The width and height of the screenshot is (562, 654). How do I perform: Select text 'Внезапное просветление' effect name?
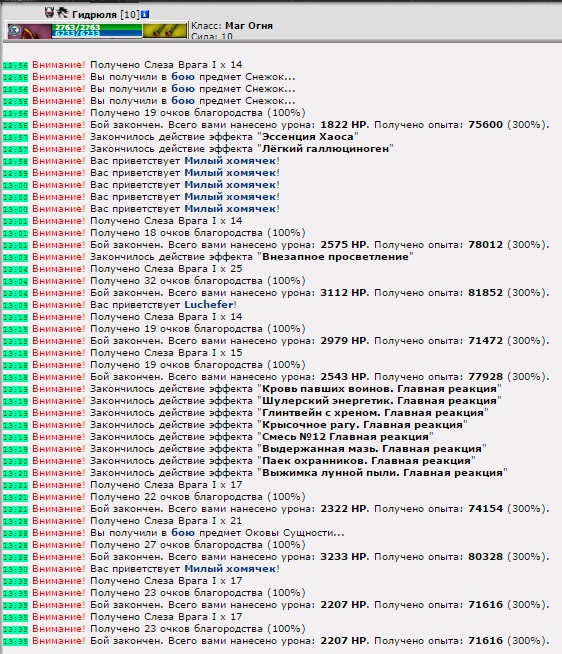tap(335, 257)
